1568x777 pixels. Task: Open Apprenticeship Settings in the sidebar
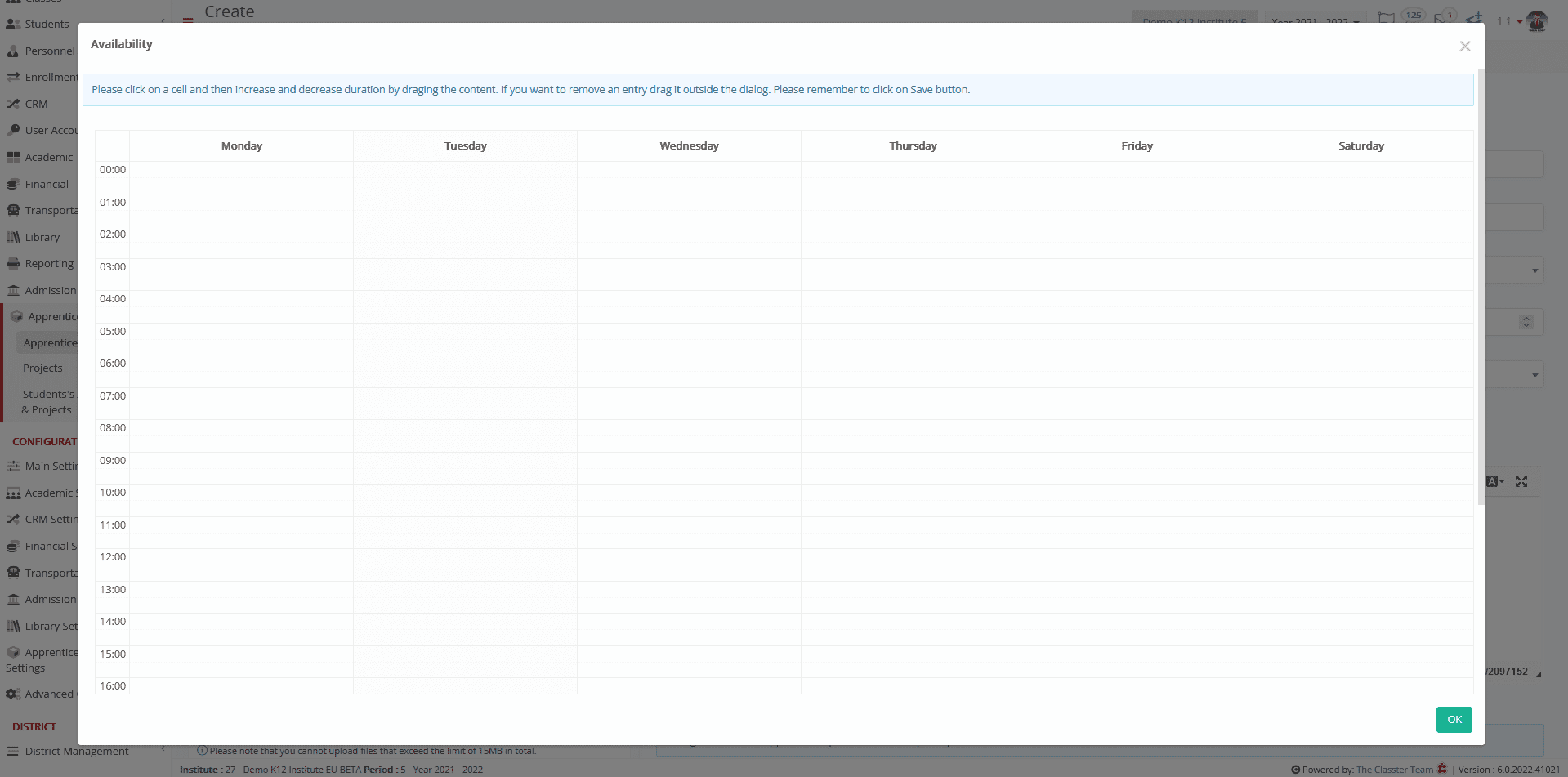click(42, 660)
